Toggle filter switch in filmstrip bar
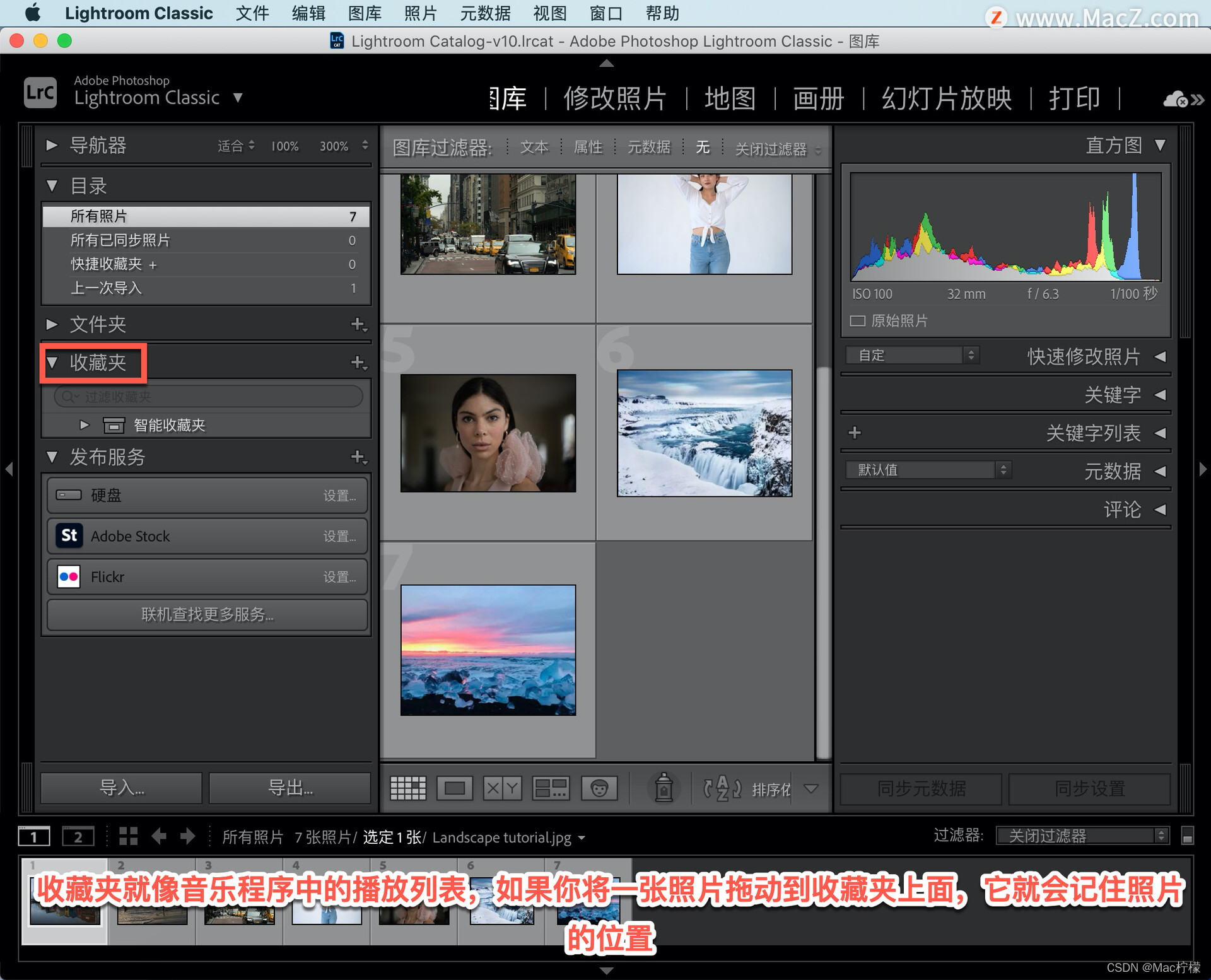 tap(1187, 836)
